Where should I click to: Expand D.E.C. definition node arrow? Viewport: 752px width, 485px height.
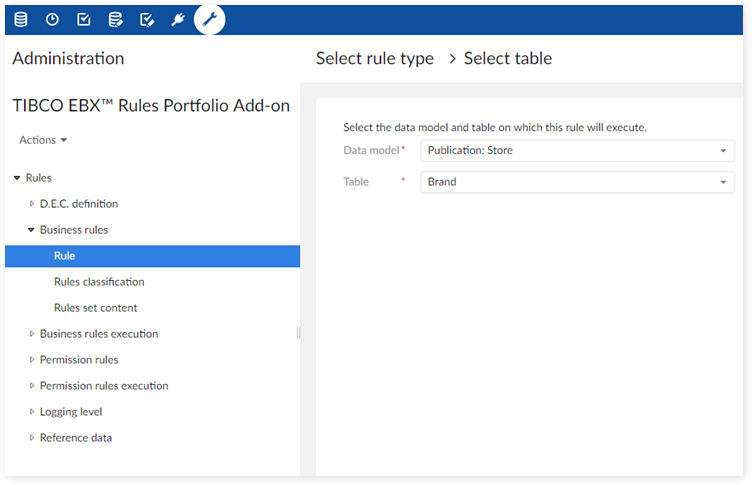pos(32,204)
